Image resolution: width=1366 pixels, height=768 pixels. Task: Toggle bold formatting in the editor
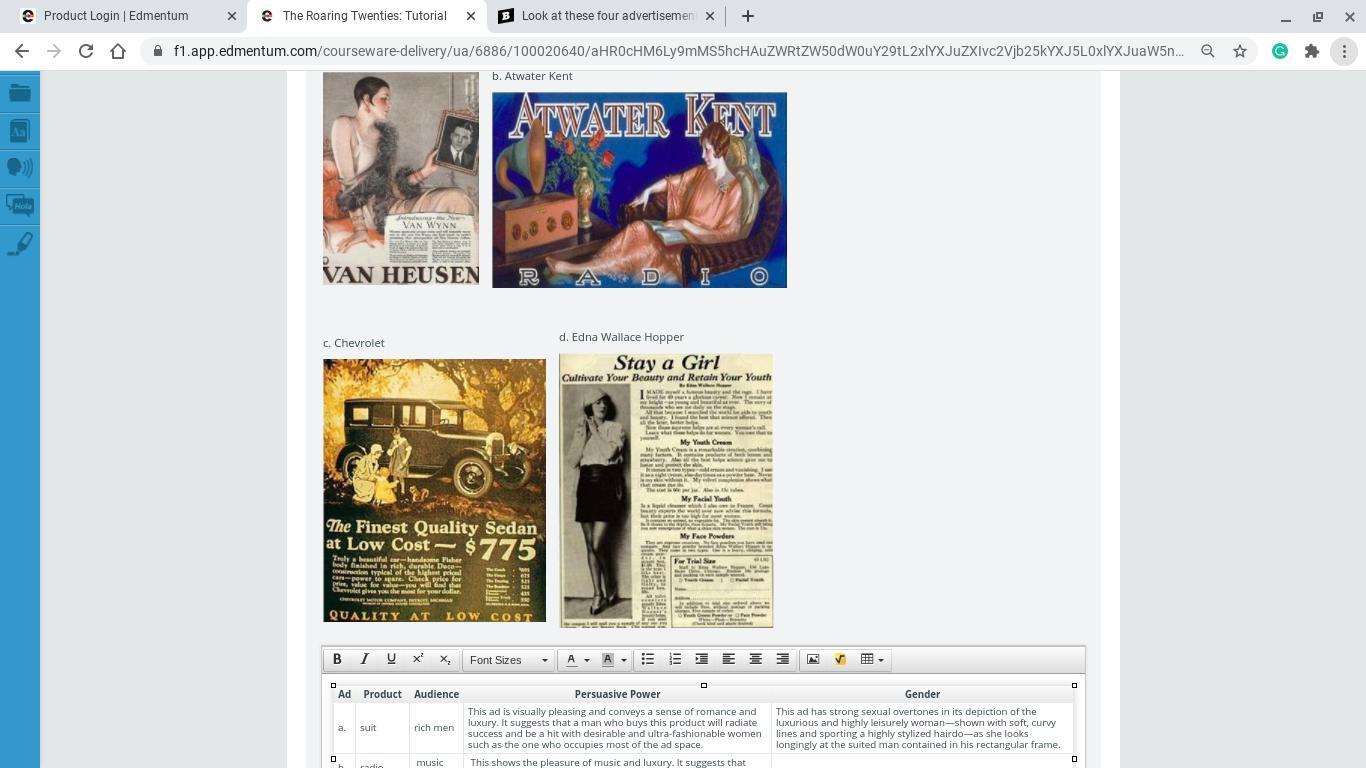point(337,660)
